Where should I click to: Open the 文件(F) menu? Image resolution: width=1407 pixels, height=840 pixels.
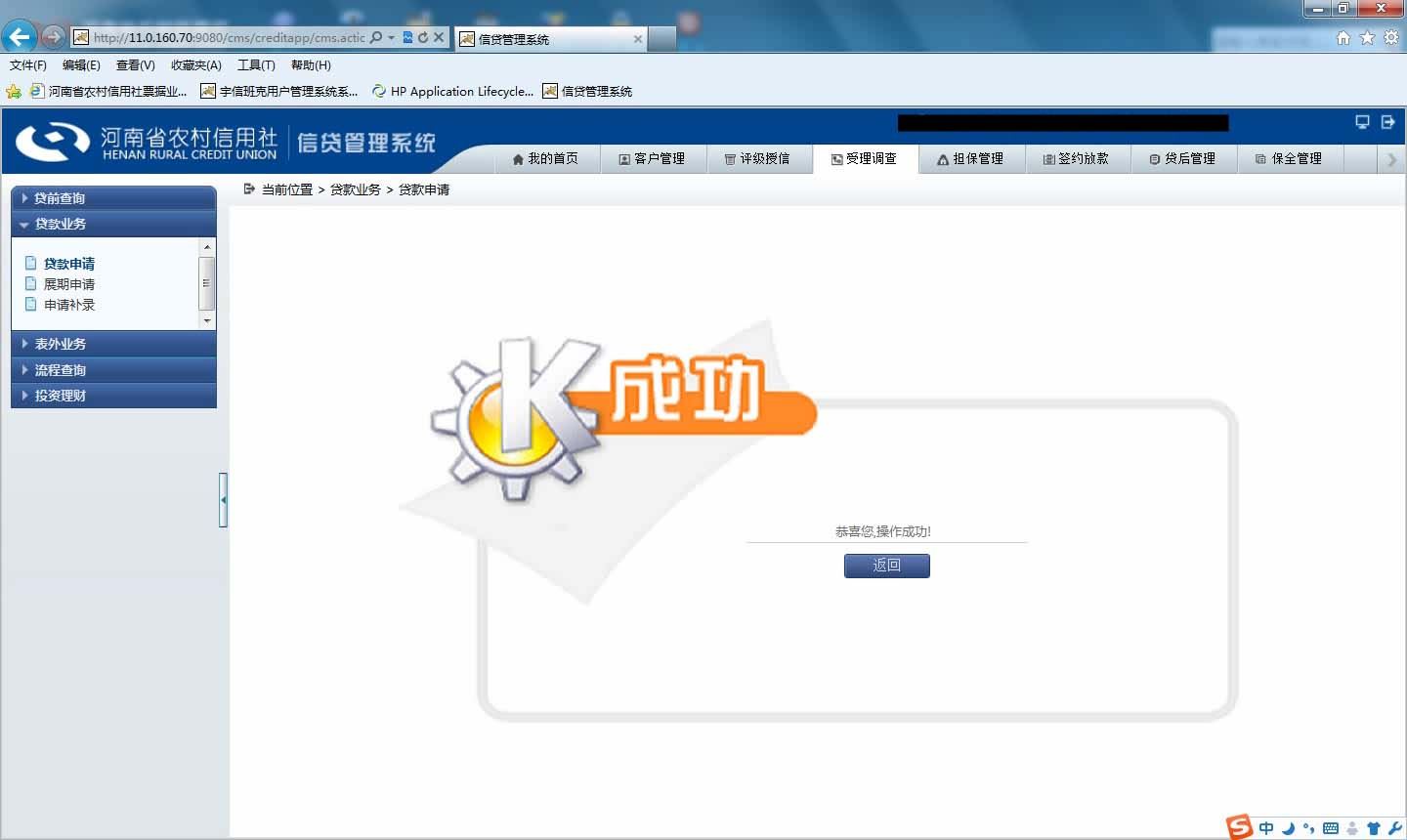(28, 65)
